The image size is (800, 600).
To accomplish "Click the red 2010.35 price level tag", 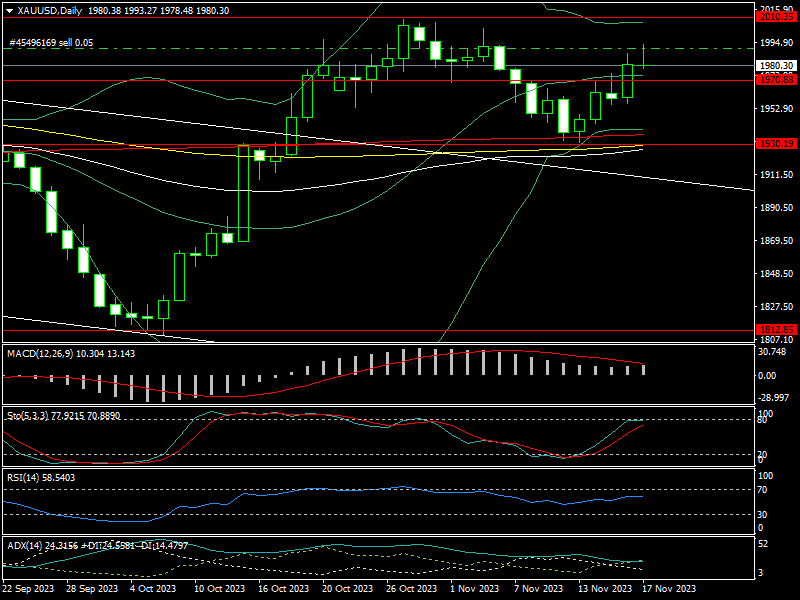I will click(776, 17).
